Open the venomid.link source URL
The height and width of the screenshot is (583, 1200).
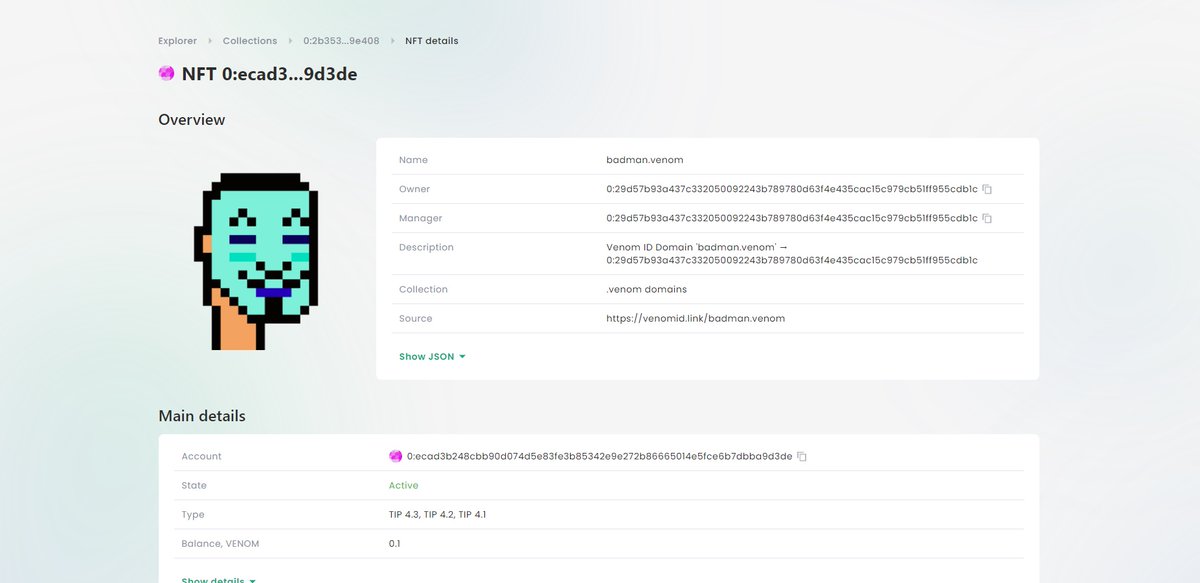pyautogui.click(x=695, y=318)
